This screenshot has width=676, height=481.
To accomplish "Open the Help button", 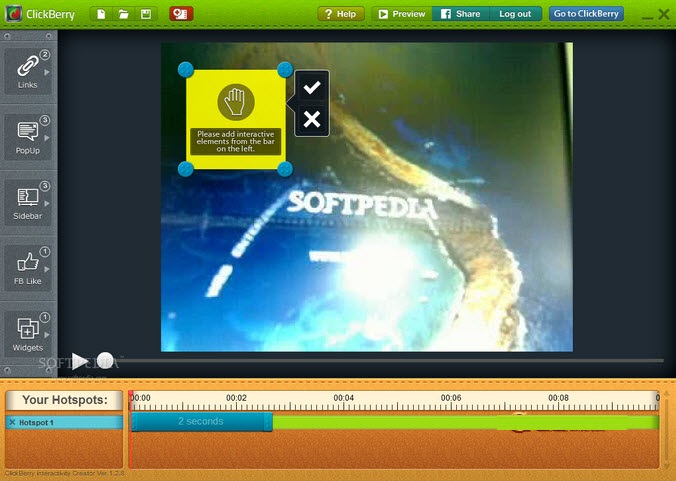I will 341,14.
